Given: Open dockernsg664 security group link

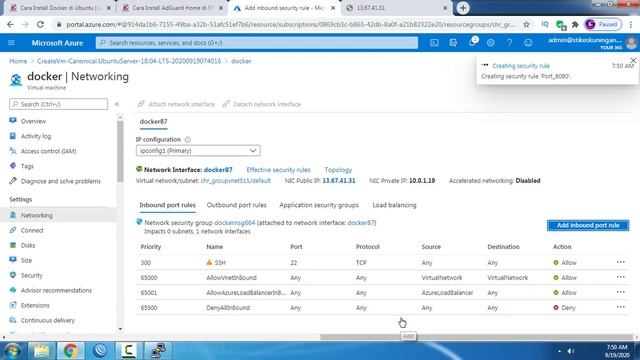Looking at the screenshot, I should click(x=235, y=223).
